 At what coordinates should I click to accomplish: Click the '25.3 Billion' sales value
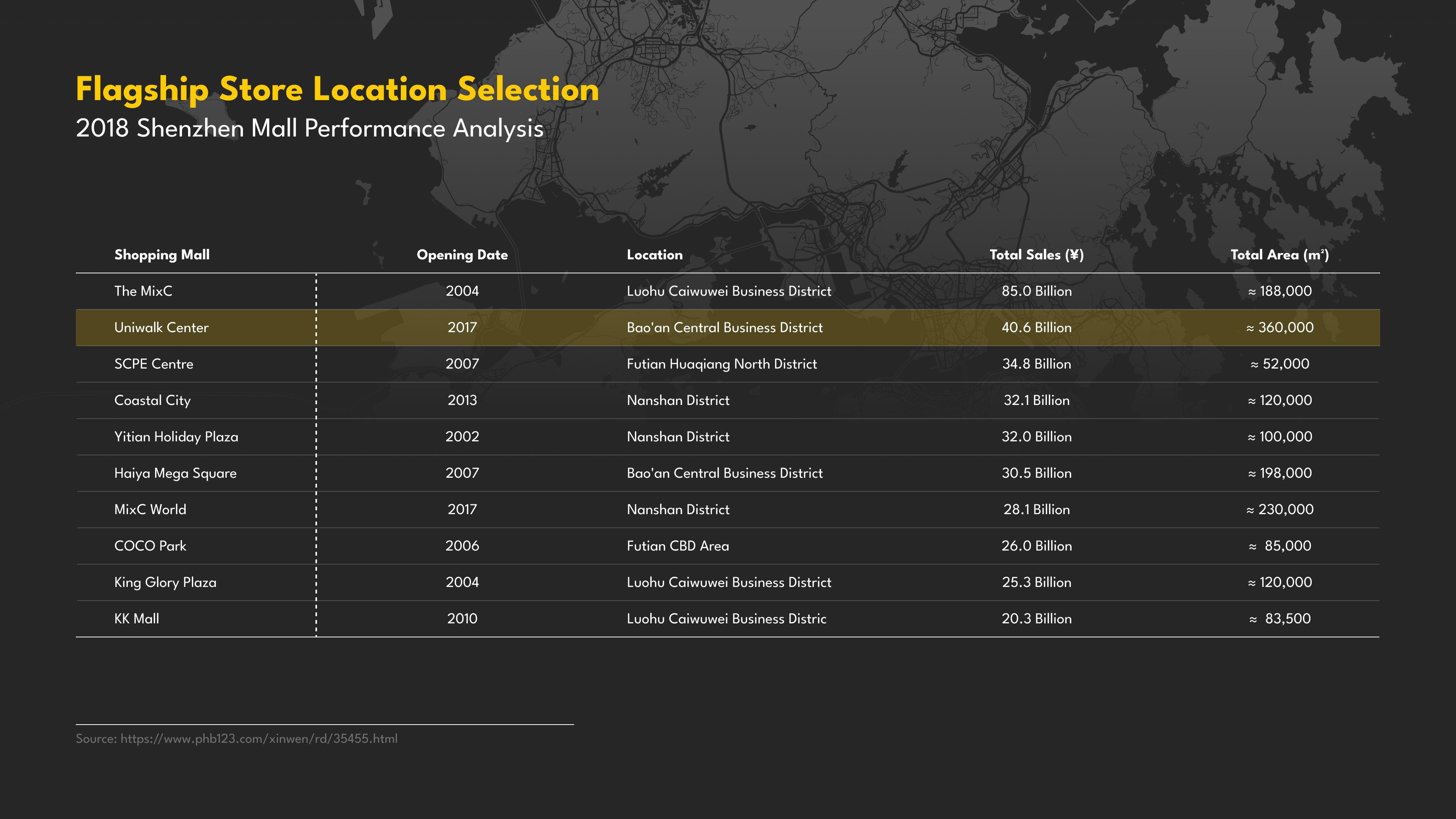1037,582
